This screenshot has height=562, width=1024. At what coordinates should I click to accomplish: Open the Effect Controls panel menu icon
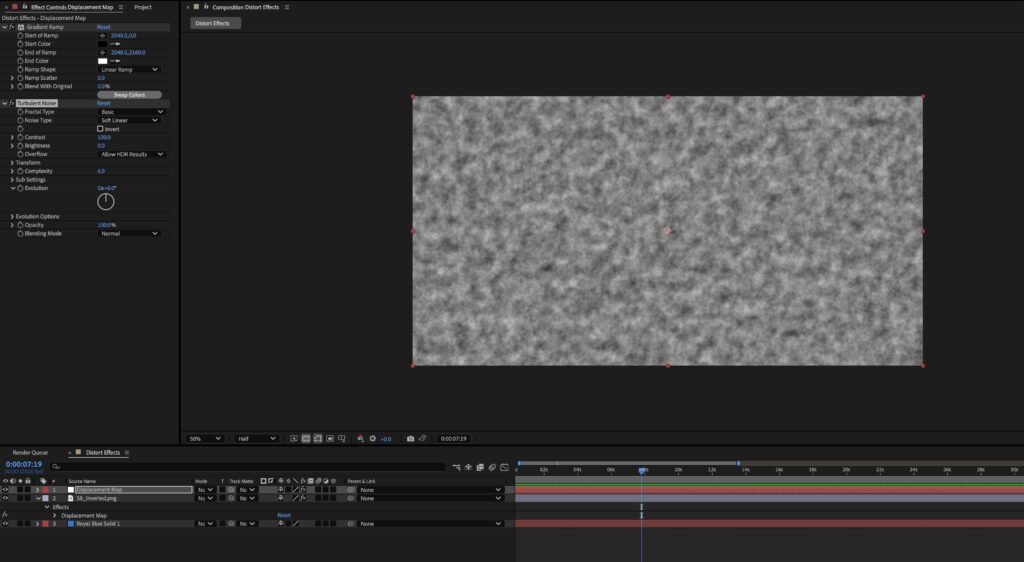click(x=121, y=7)
